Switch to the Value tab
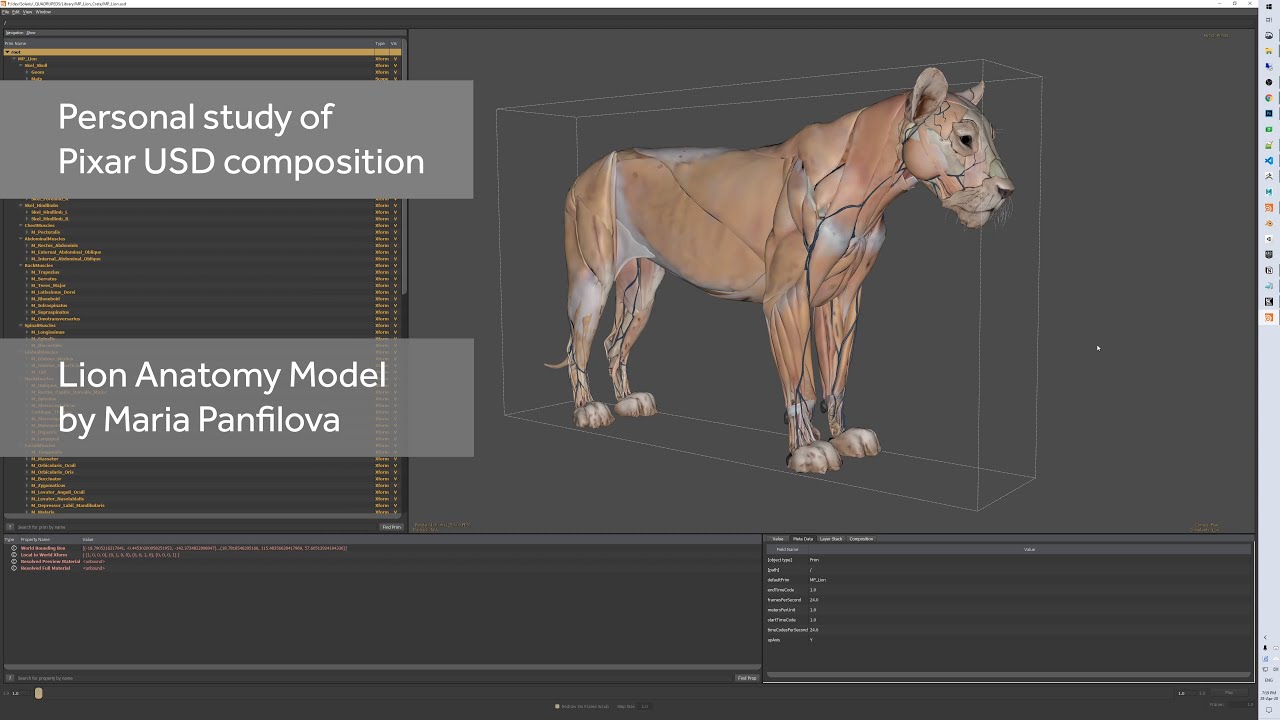The width and height of the screenshot is (1280, 720). pos(779,539)
